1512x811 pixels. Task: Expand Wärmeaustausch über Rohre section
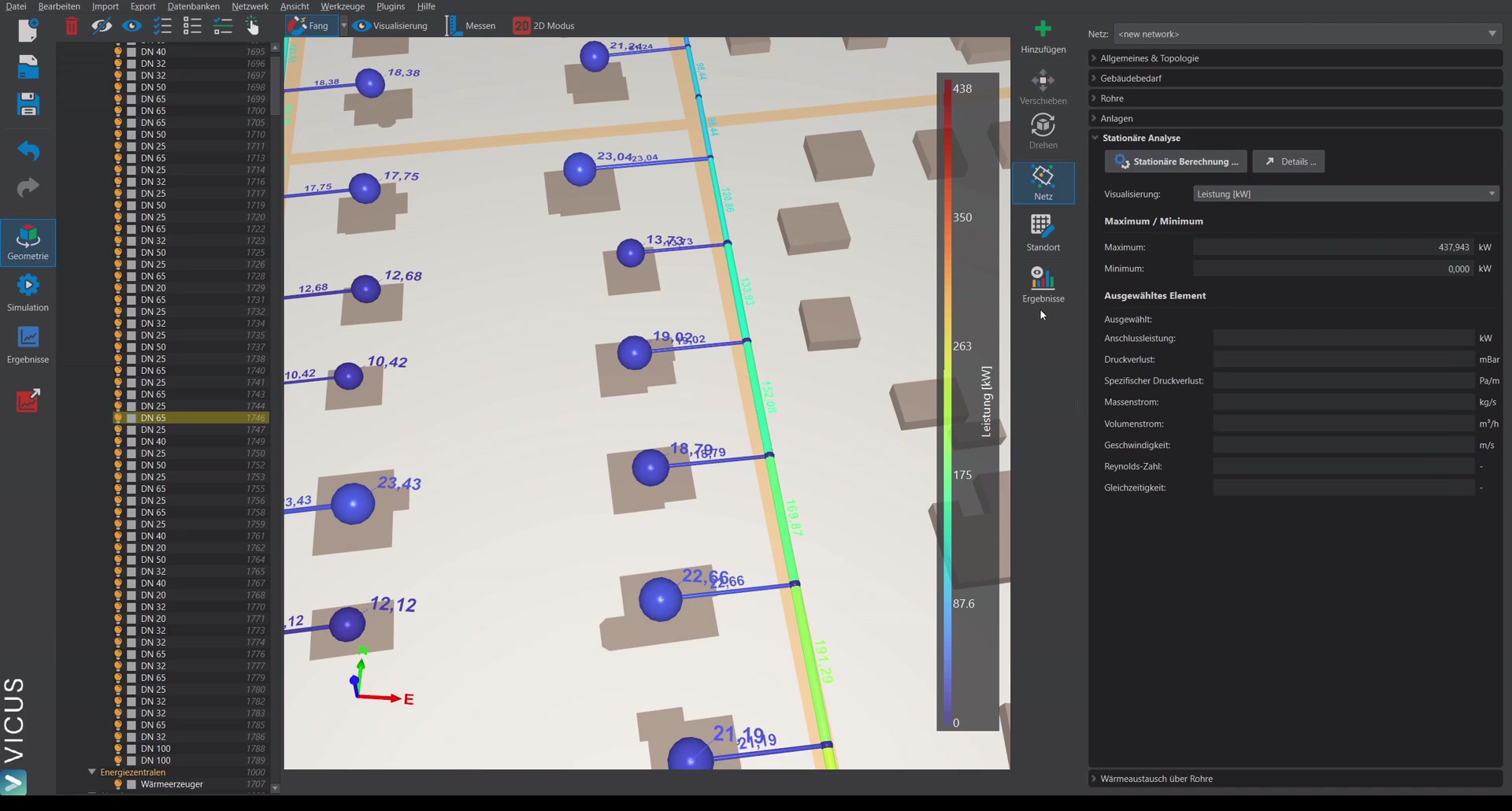(1295, 779)
